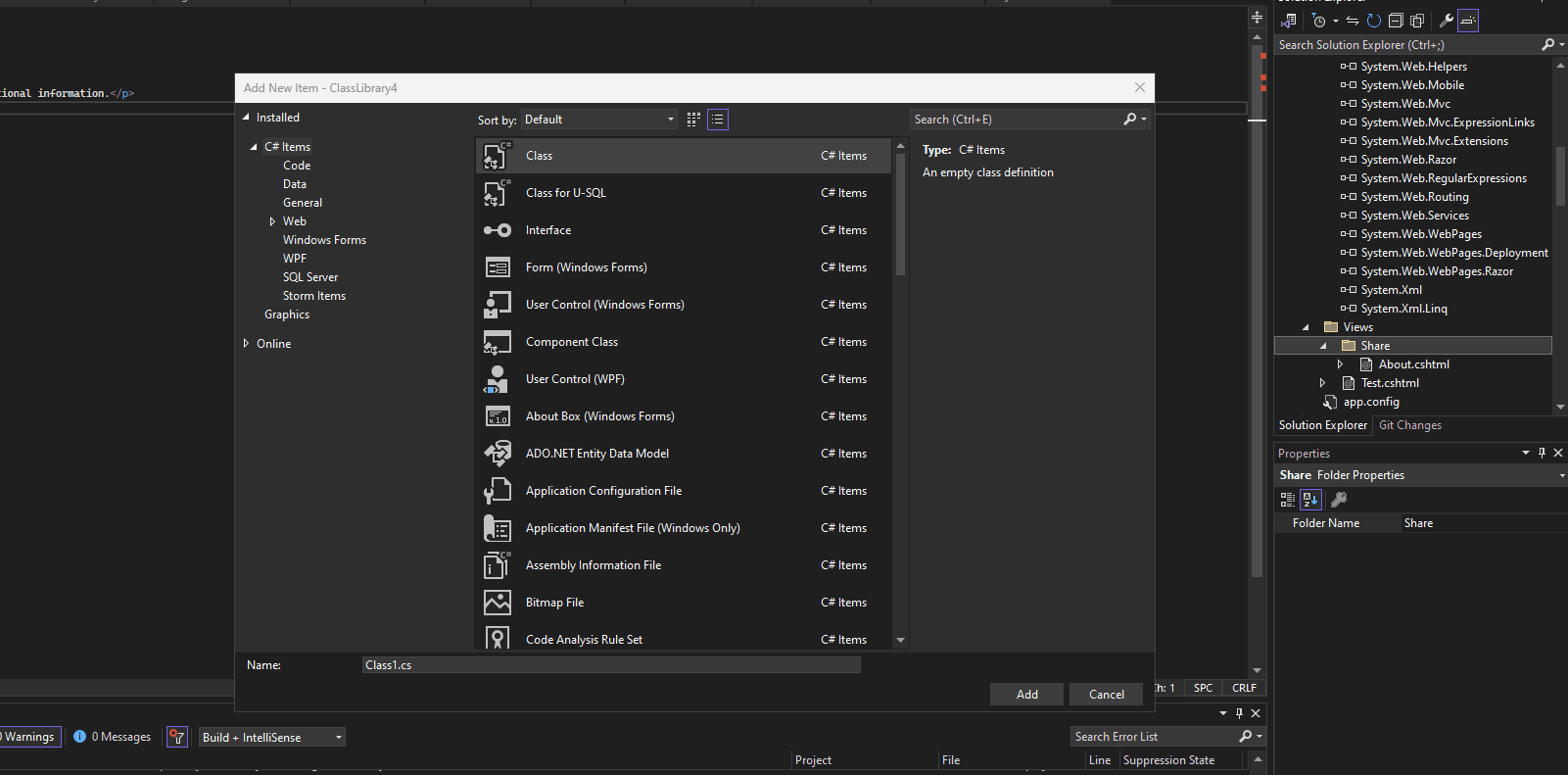
Task: Toggle the Warnings filter in Error List
Action: [x=29, y=737]
